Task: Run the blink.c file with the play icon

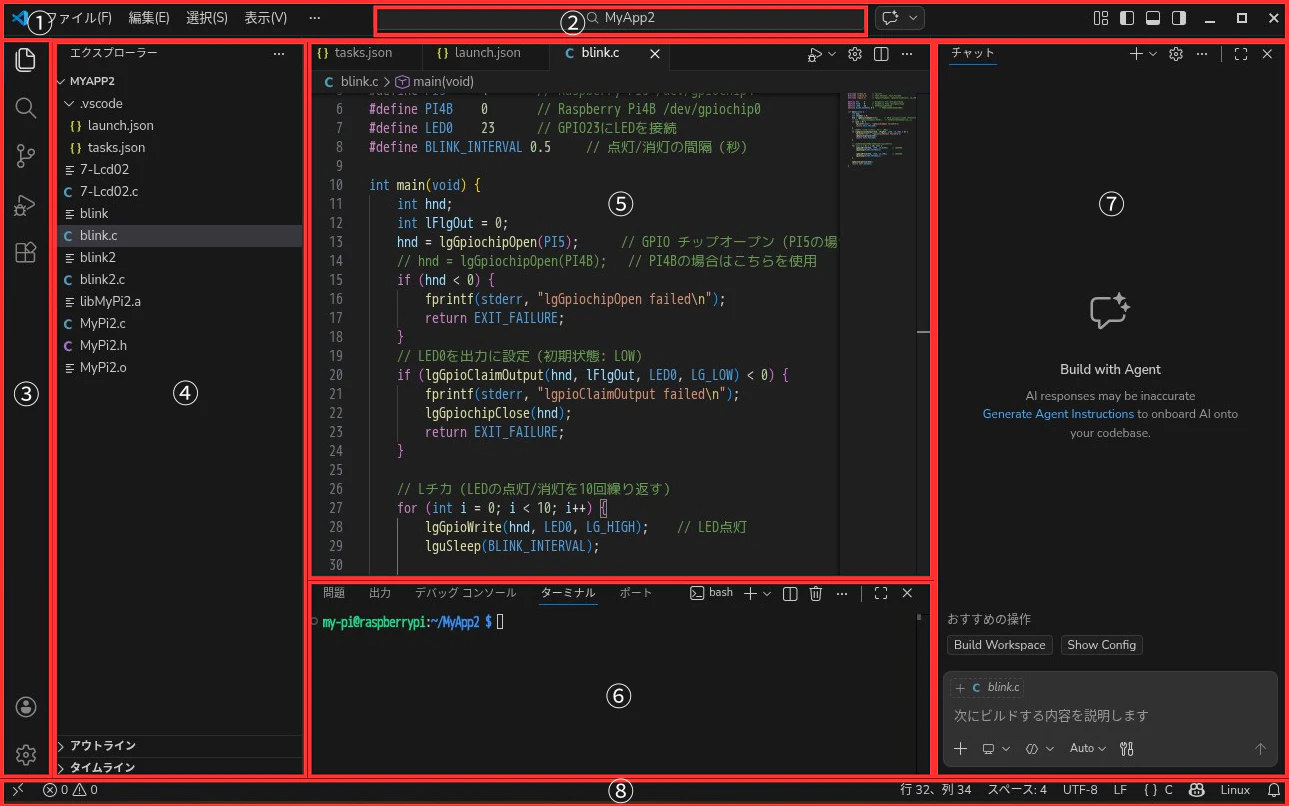Action: click(x=814, y=54)
